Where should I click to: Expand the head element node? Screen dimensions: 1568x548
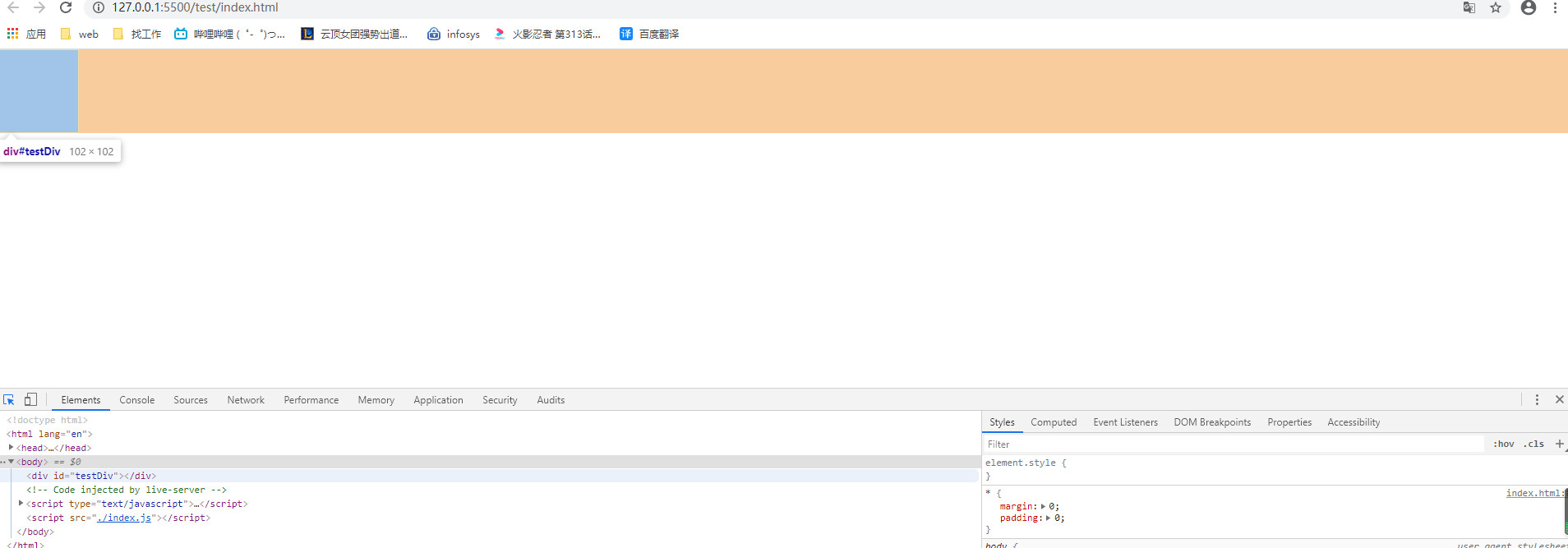pyautogui.click(x=11, y=448)
